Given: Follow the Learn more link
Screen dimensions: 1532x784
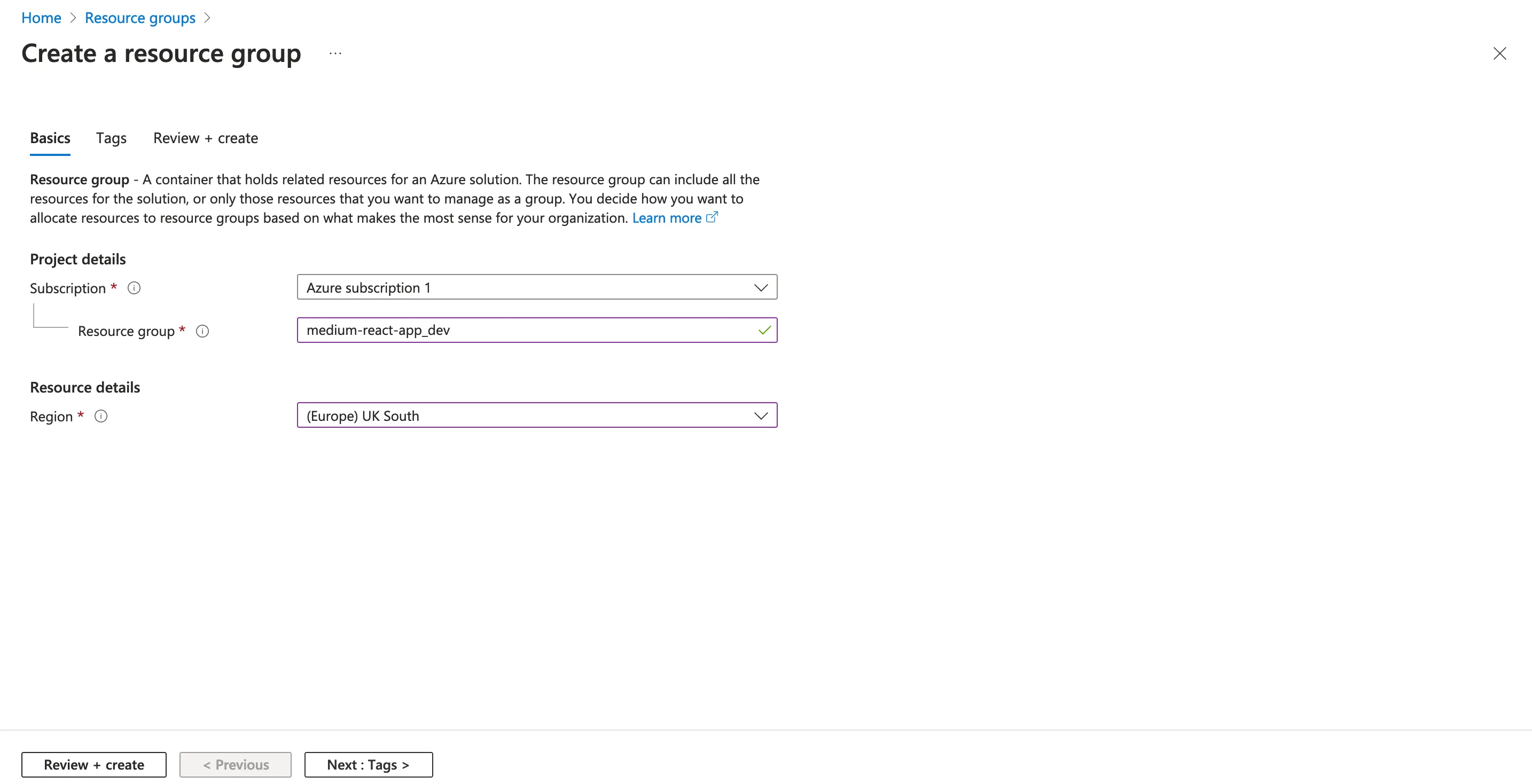Looking at the screenshot, I should 666,218.
